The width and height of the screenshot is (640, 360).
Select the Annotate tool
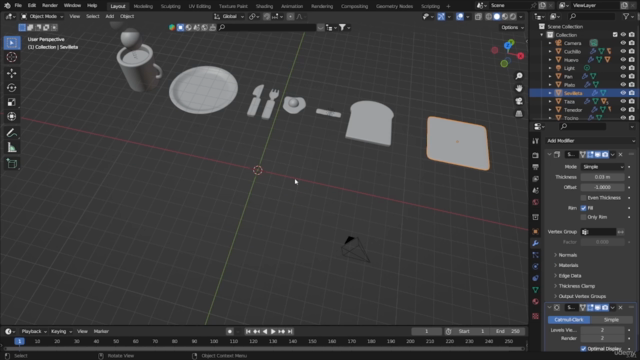[x=11, y=133]
